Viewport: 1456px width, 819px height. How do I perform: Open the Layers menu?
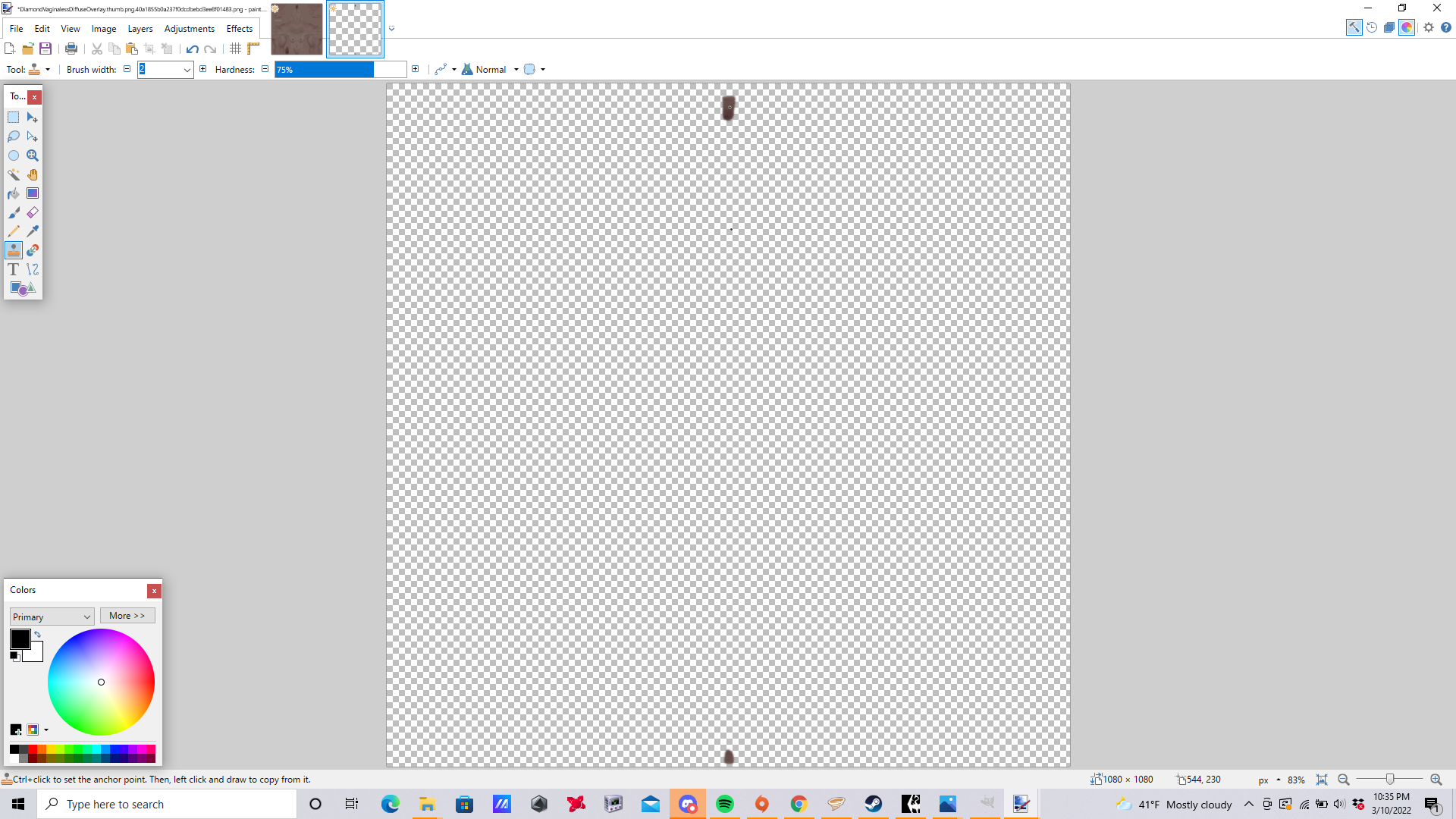click(x=140, y=28)
